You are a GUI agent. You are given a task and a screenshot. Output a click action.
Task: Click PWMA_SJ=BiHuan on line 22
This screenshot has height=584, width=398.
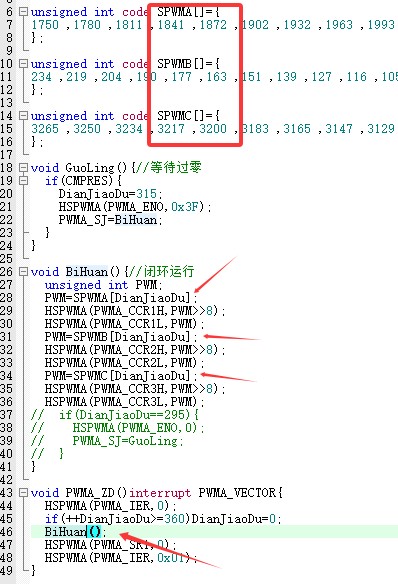click(108, 220)
